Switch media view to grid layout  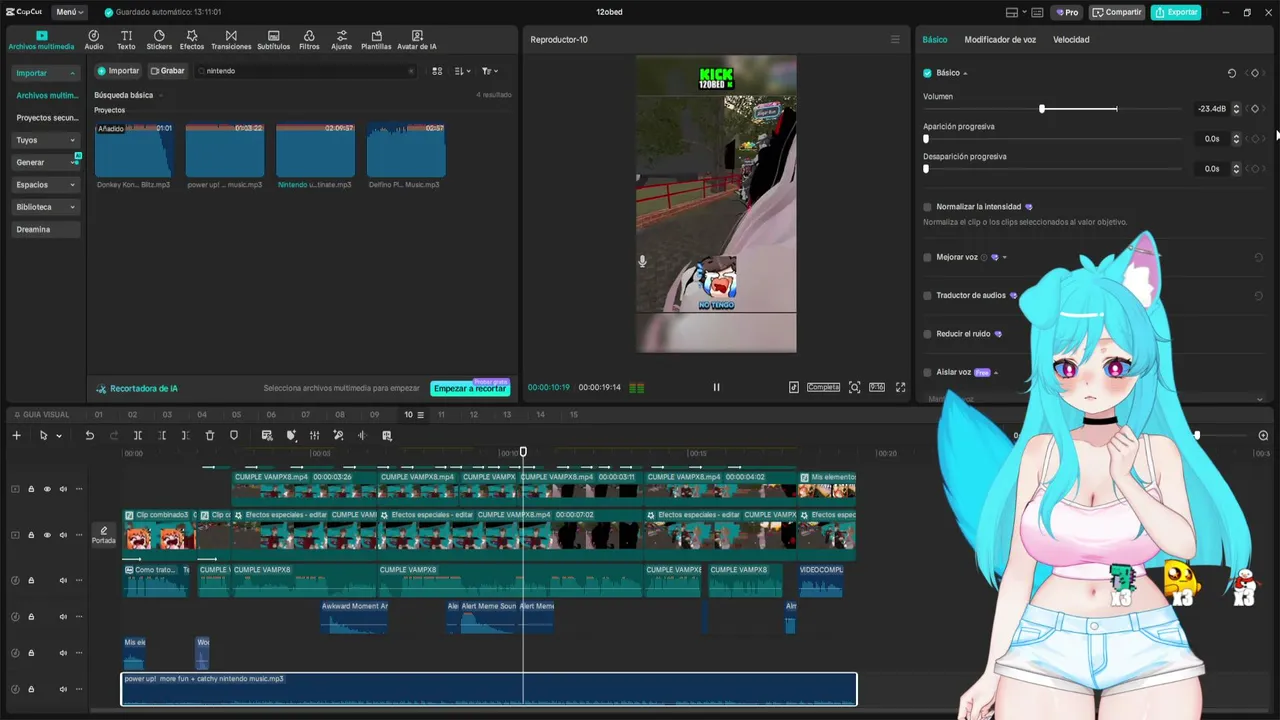coord(437,71)
